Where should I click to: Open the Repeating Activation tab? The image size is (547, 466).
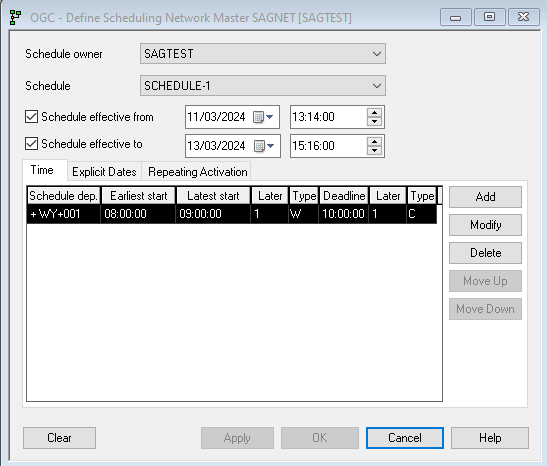pos(197,172)
